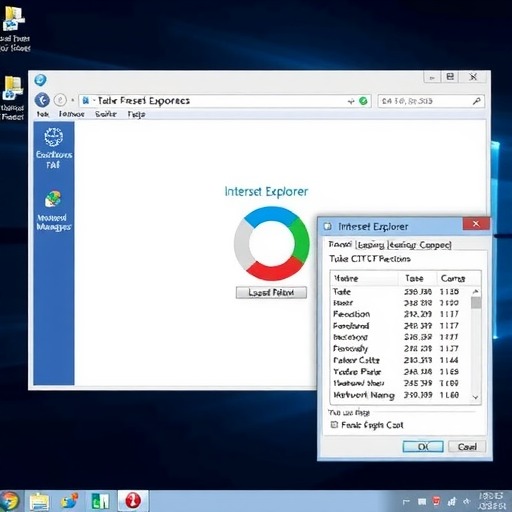Click the 'Tate' column header

click(x=418, y=278)
